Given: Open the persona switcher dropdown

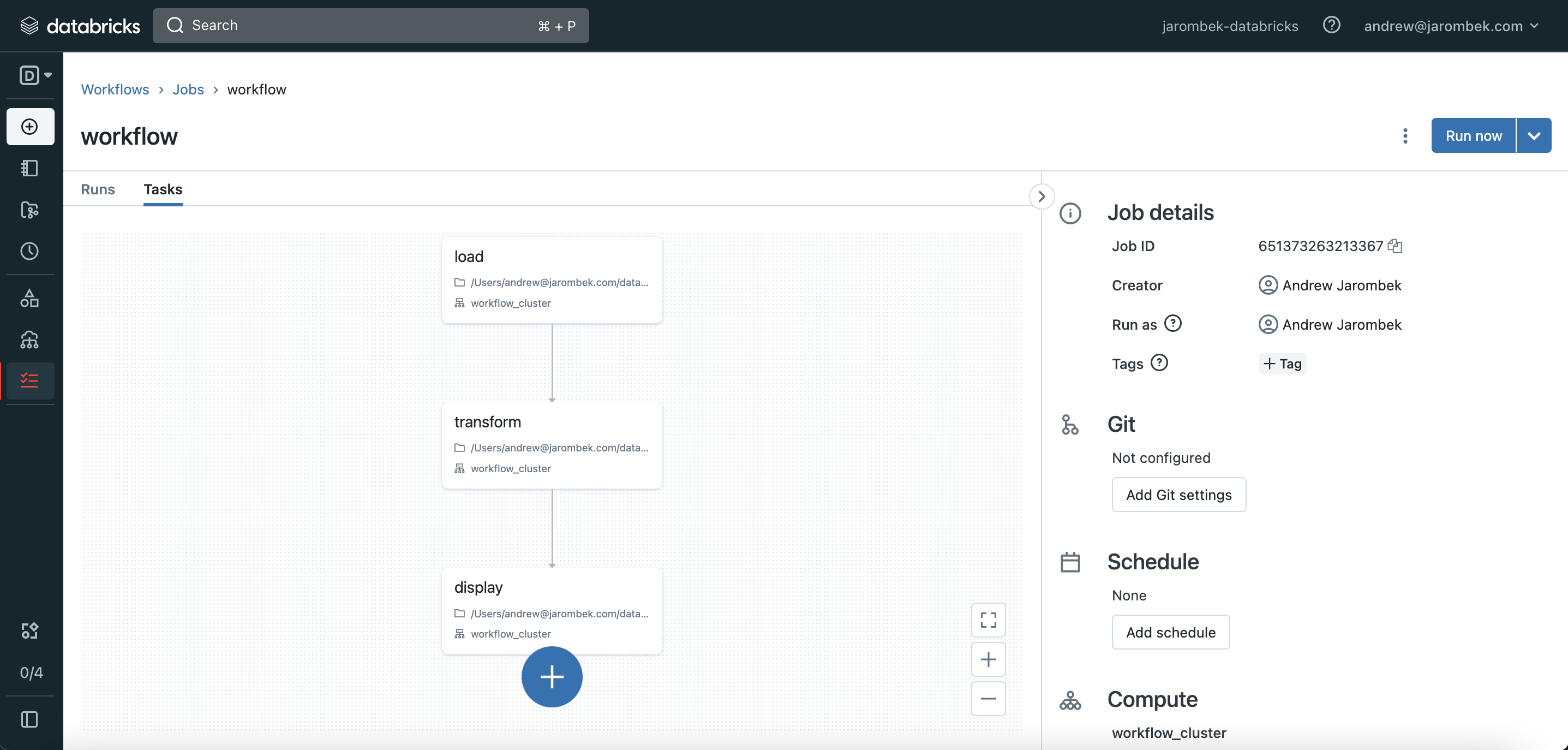Looking at the screenshot, I should point(35,75).
